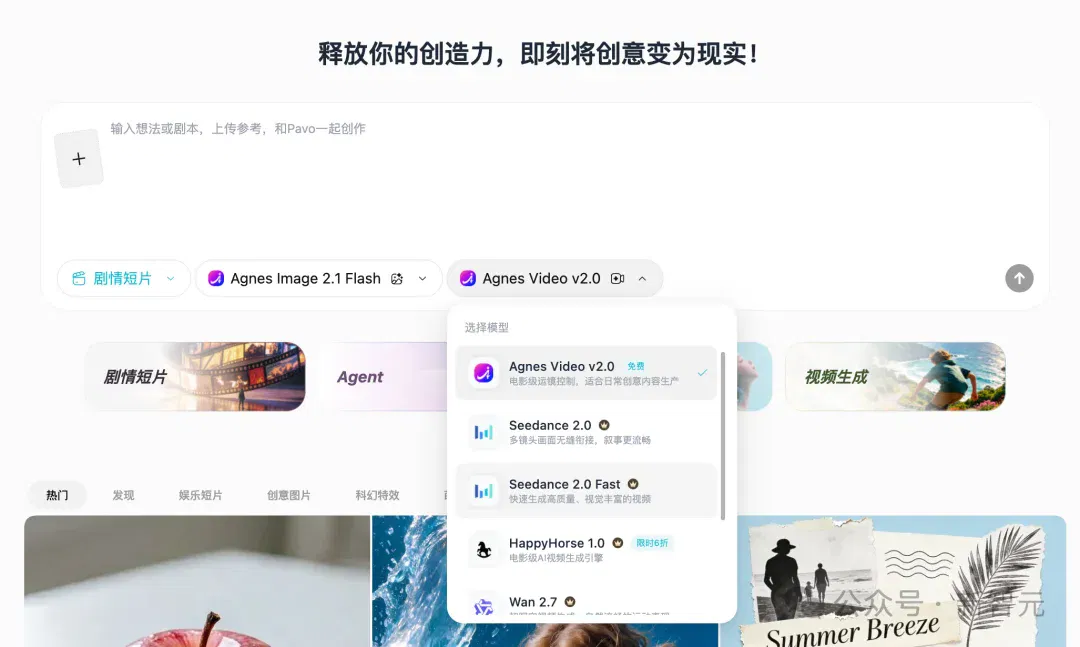The width and height of the screenshot is (1080, 647).
Task: Choose Seedance 2.0 Fast from model list
Action: (x=586, y=491)
